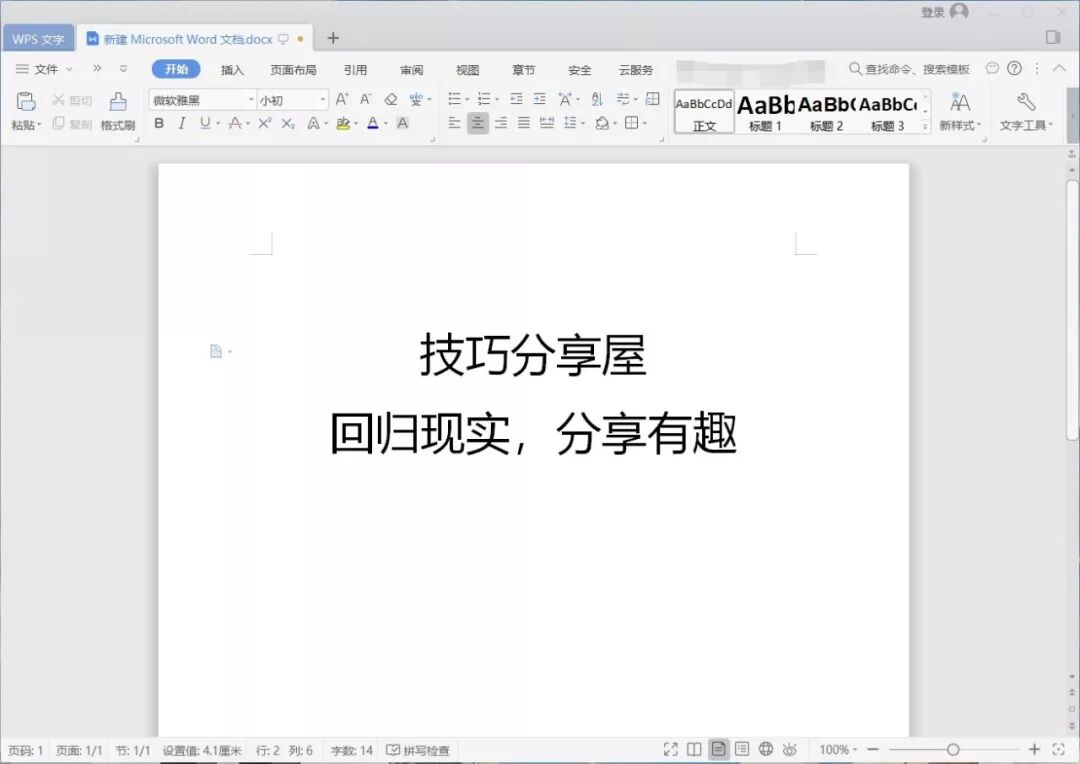
Task: Run spell check (拼写检查) in the status bar
Action: pyautogui.click(x=418, y=749)
